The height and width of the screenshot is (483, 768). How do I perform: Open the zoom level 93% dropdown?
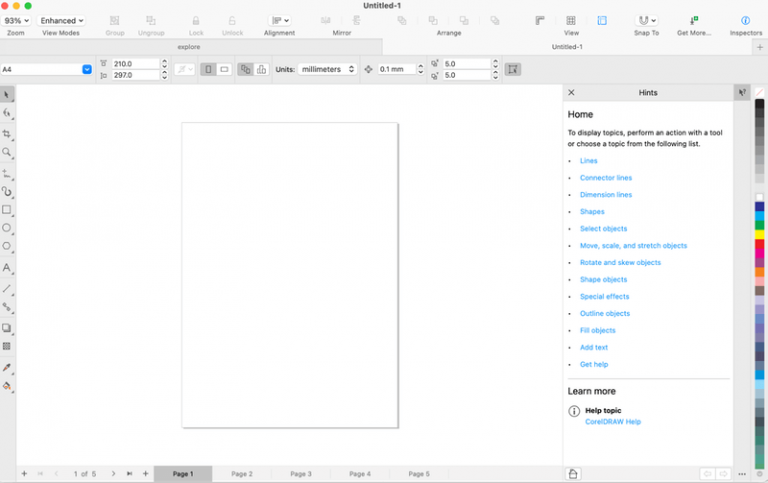(x=16, y=20)
